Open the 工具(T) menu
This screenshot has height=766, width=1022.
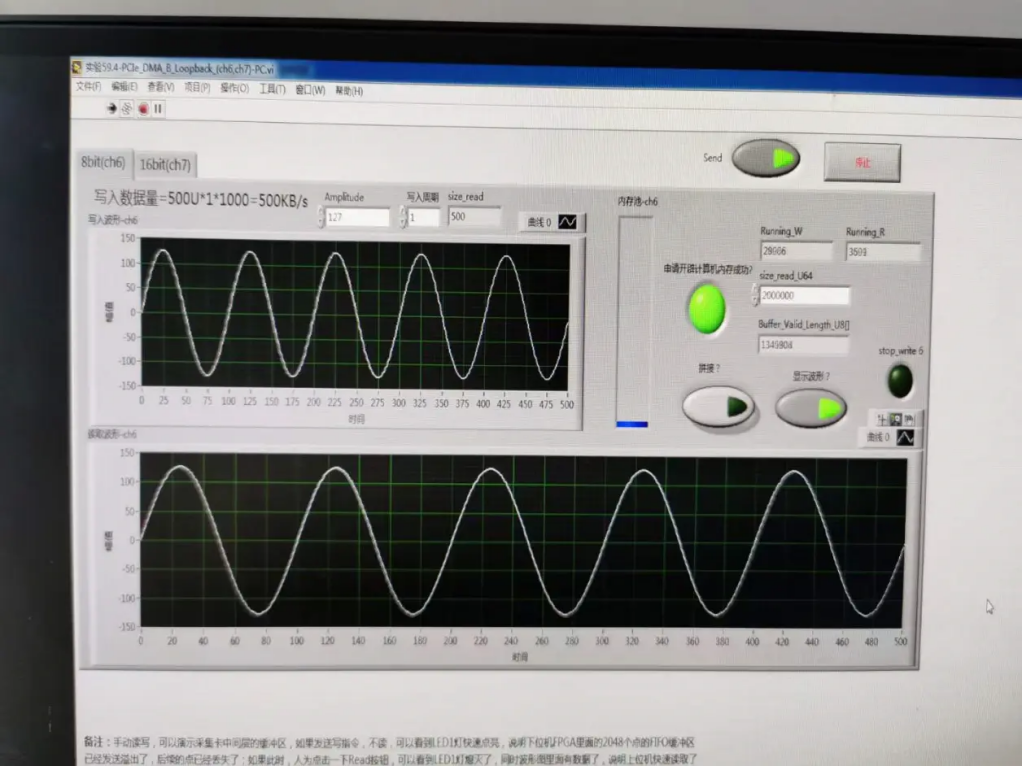tap(272, 89)
